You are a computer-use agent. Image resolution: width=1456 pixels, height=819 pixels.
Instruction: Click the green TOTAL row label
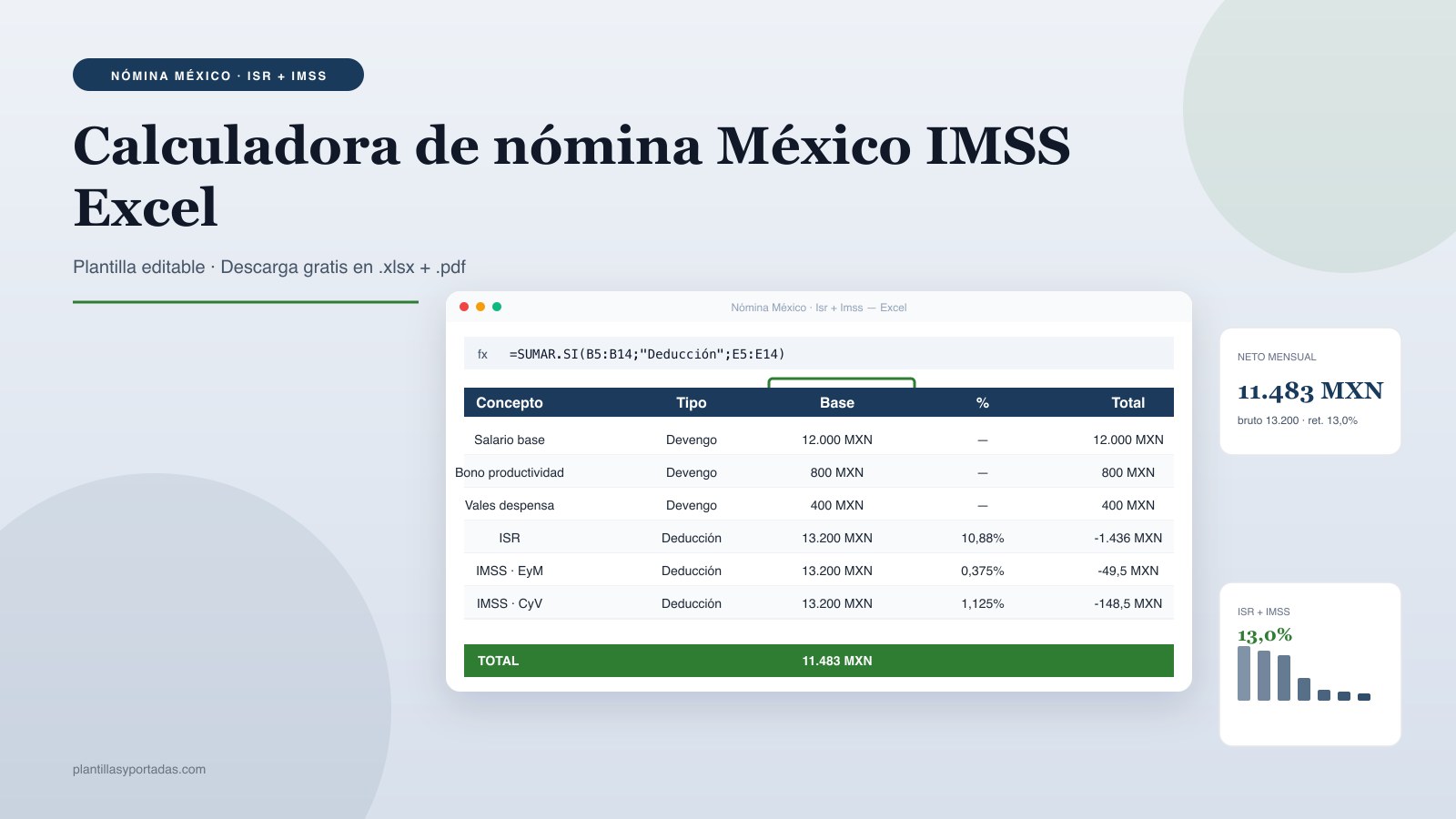[498, 661]
